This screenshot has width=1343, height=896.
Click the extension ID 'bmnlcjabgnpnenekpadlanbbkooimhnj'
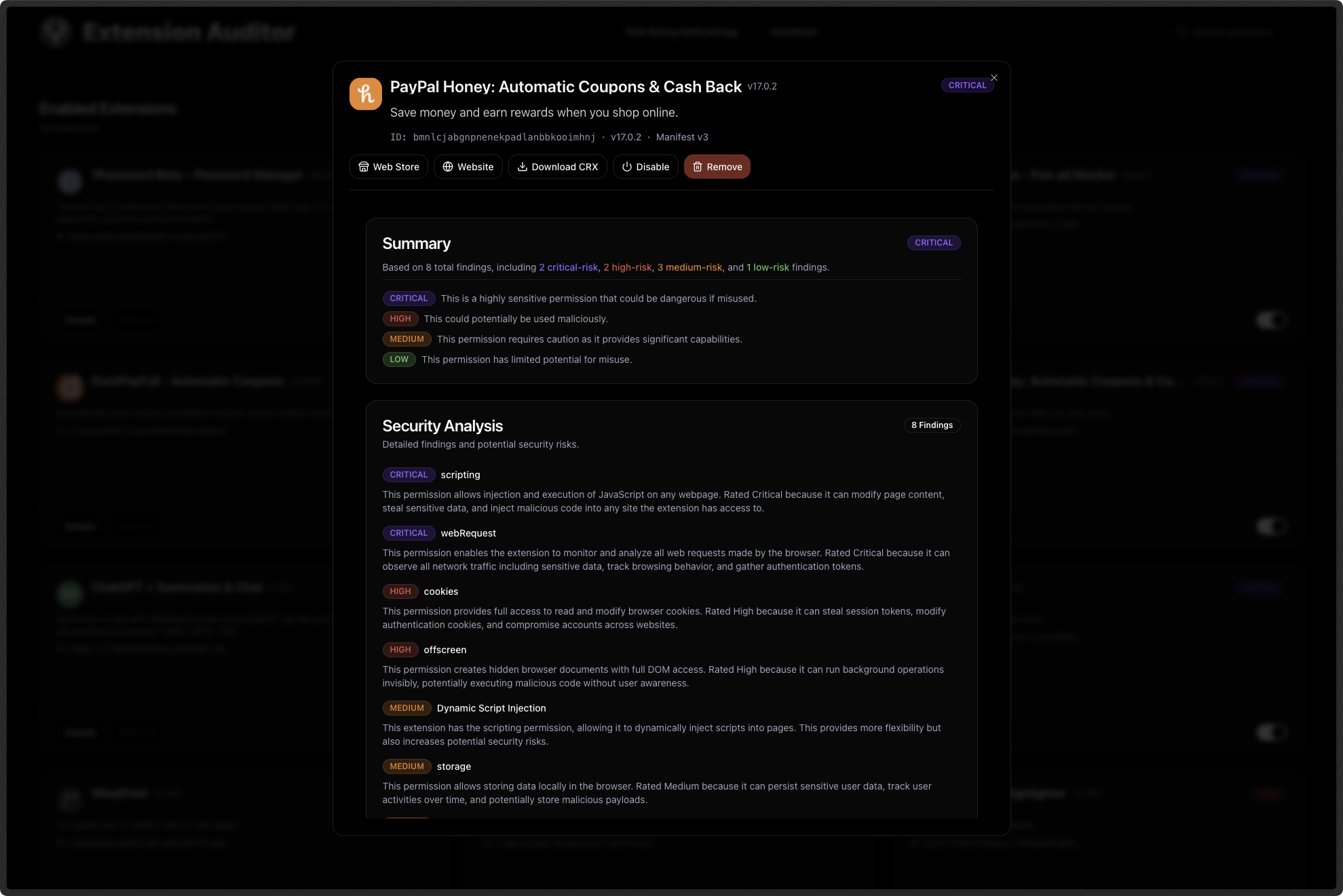504,137
